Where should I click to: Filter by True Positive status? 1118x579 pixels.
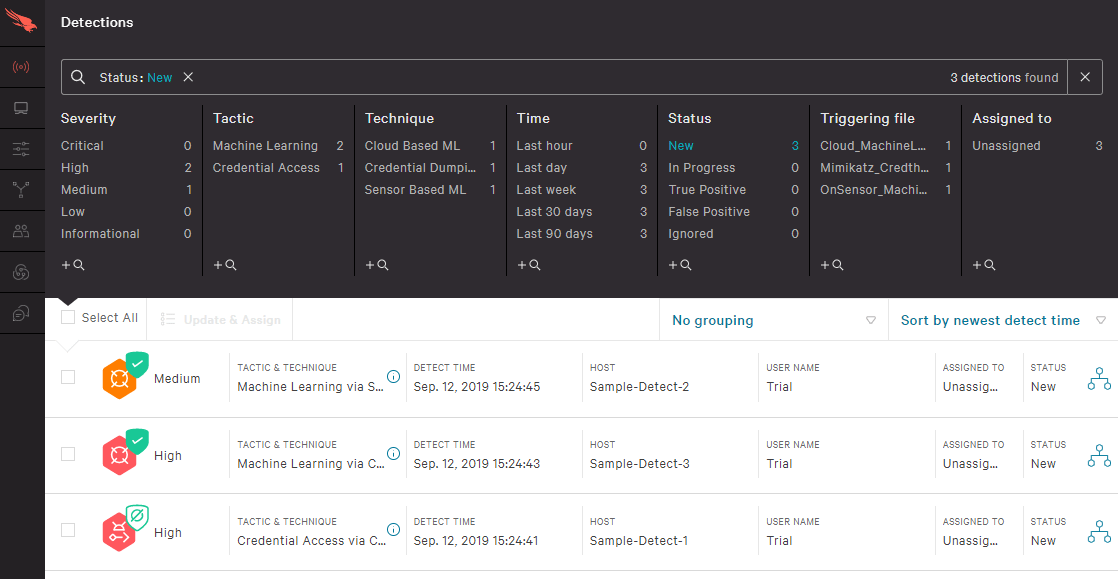[x=708, y=189]
